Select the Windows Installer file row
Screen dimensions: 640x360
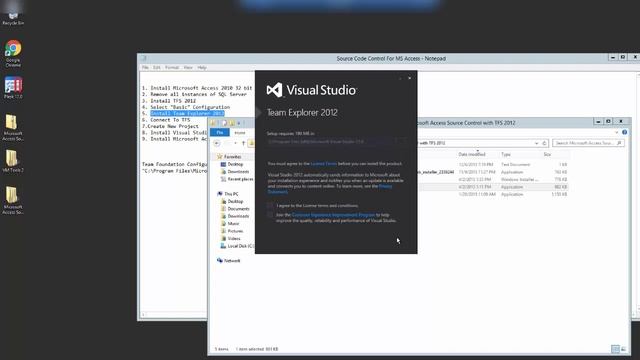[492, 179]
